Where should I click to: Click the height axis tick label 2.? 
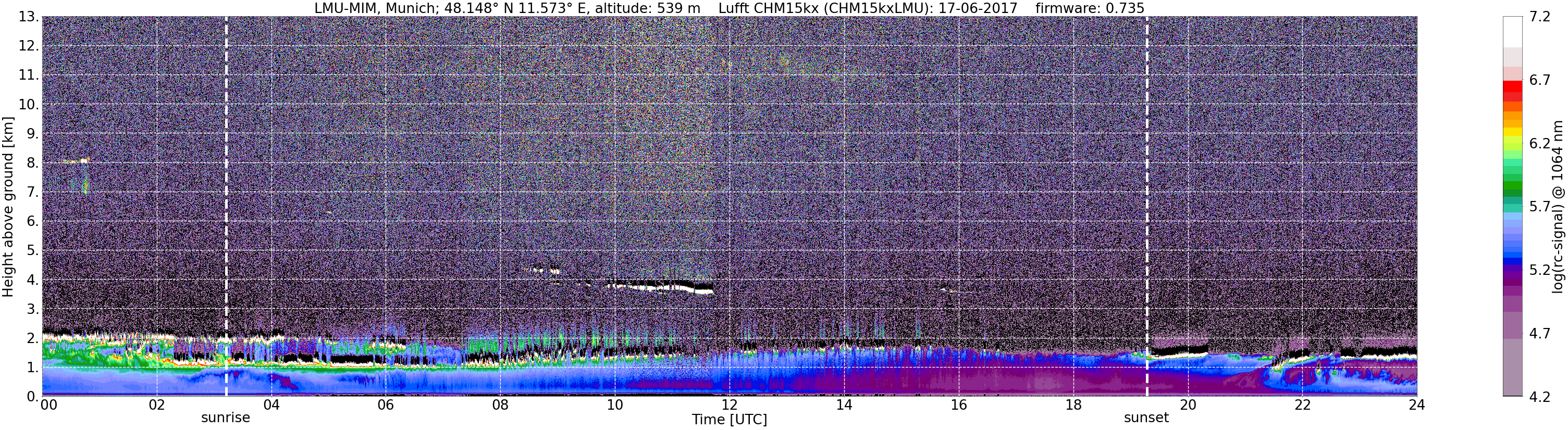33,338
